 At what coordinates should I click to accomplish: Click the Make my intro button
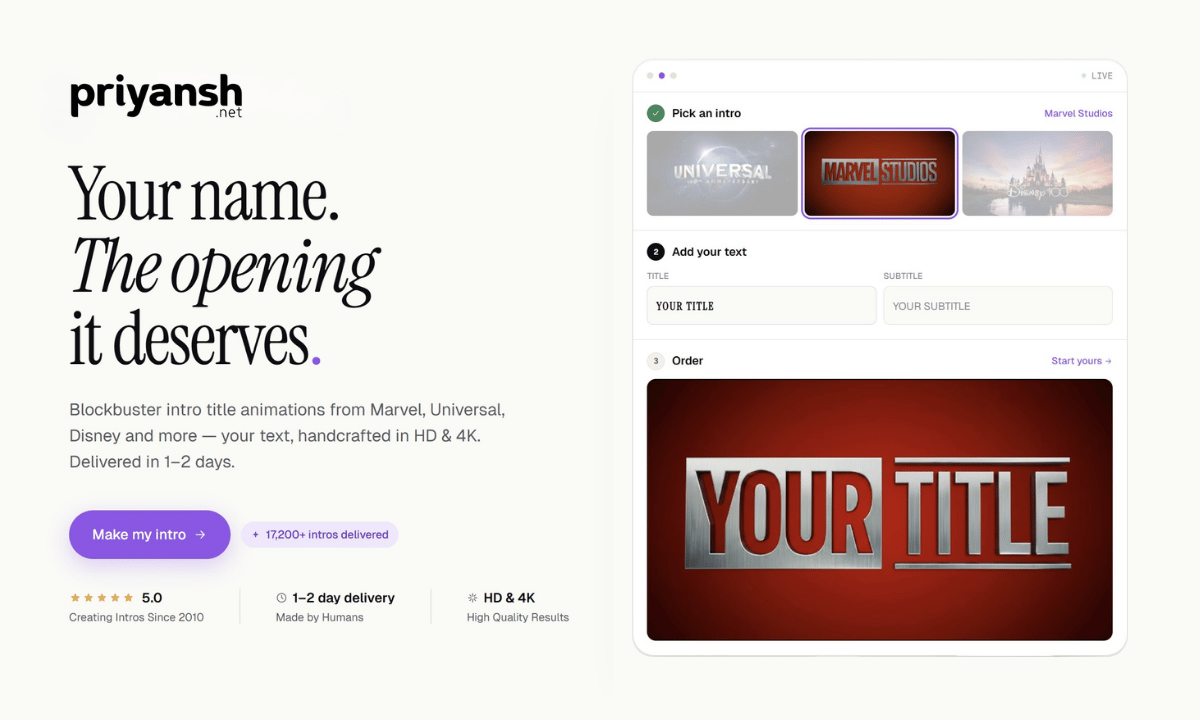pyautogui.click(x=150, y=535)
